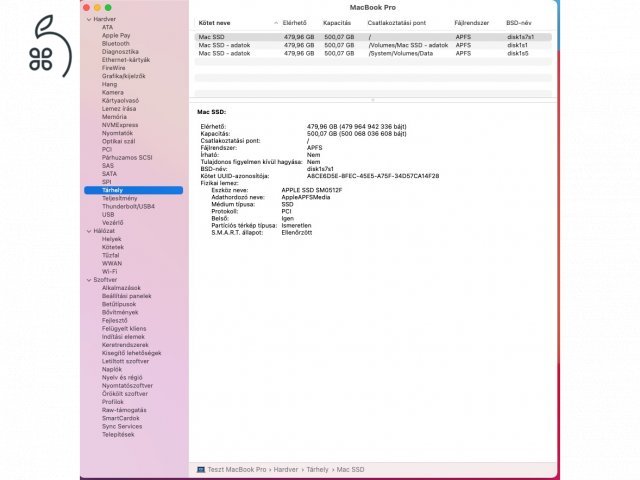Select Kötetek under Hálózat
Viewport: 640px width, 480px height.
(x=113, y=247)
